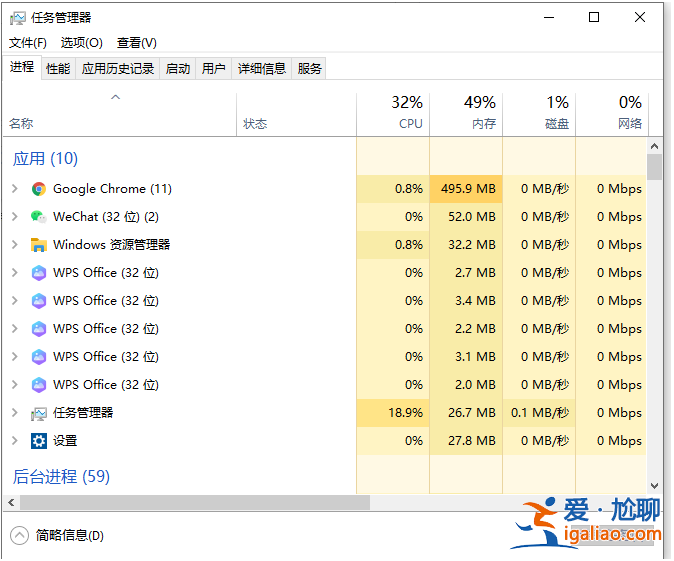Screen dimensions: 674x561
Task: Click the 简略信息 collapse arrow icon
Action: tap(19, 536)
